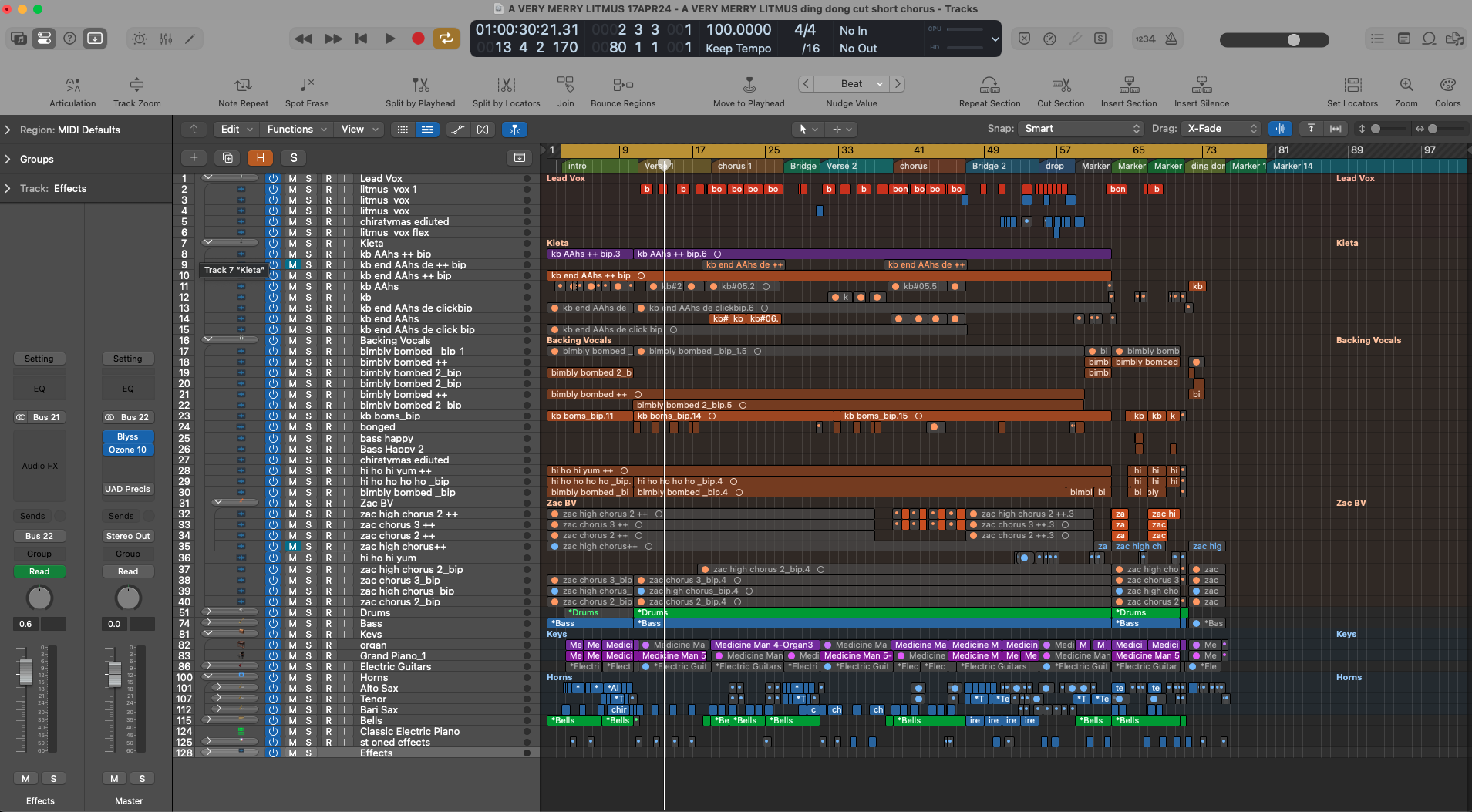Viewport: 1472px width, 812px height.
Task: Expand the Drums track stack
Action: click(207, 612)
